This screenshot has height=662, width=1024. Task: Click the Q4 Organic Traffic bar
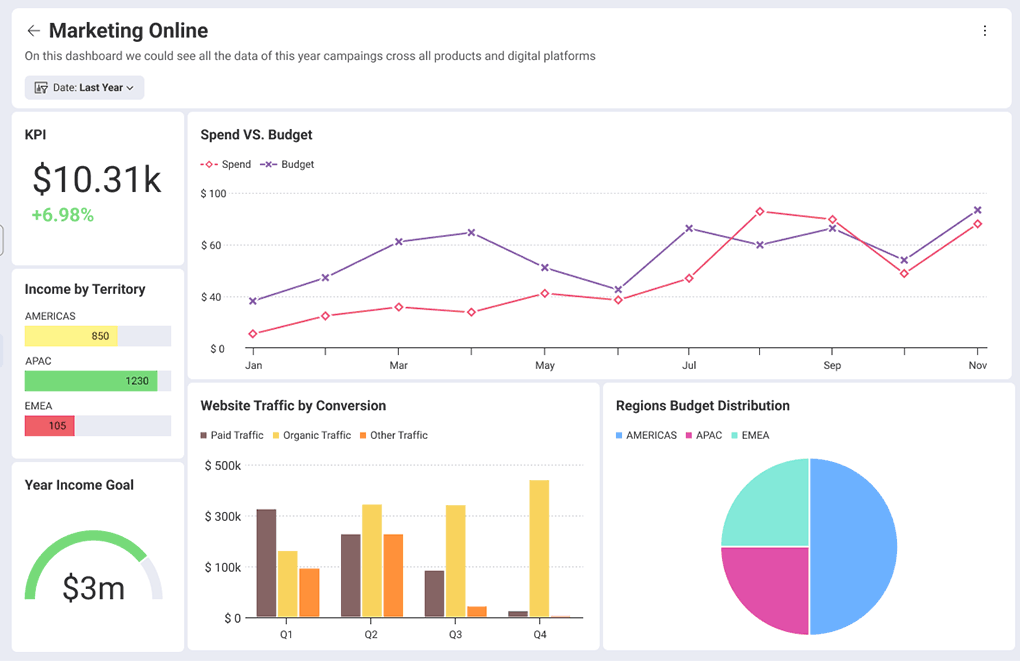[541, 550]
